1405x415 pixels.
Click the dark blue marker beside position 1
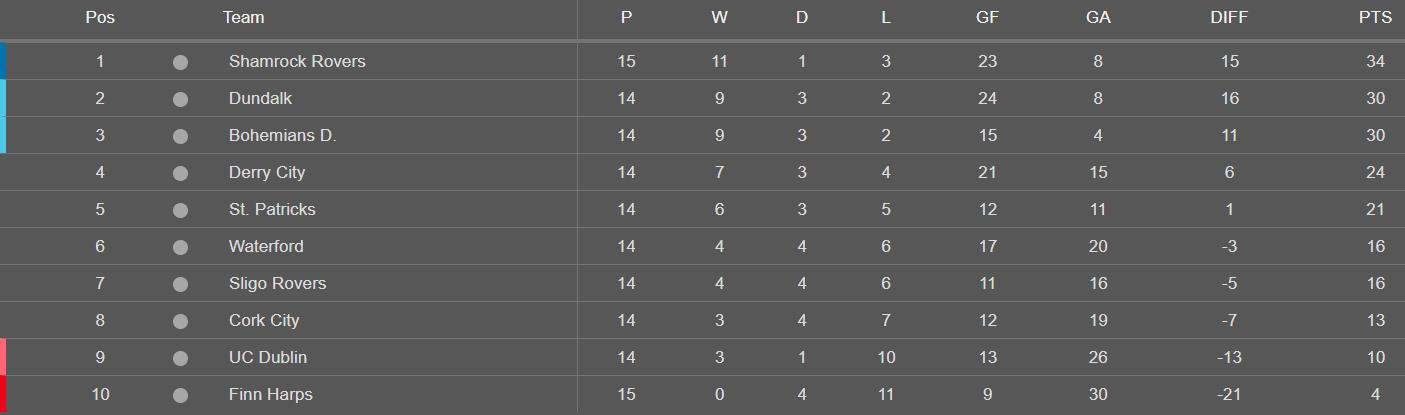click(3, 61)
